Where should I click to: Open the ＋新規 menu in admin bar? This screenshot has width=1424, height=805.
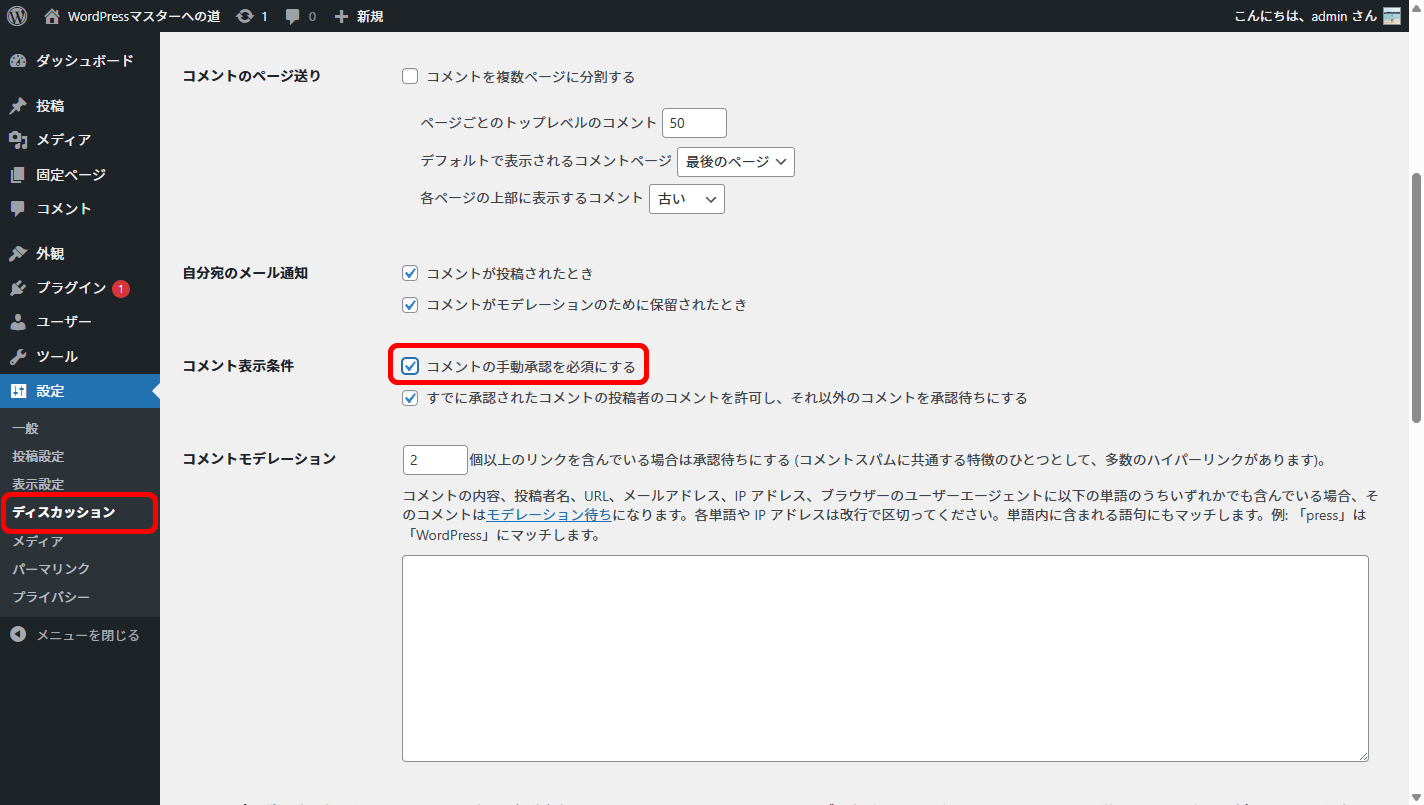click(359, 16)
